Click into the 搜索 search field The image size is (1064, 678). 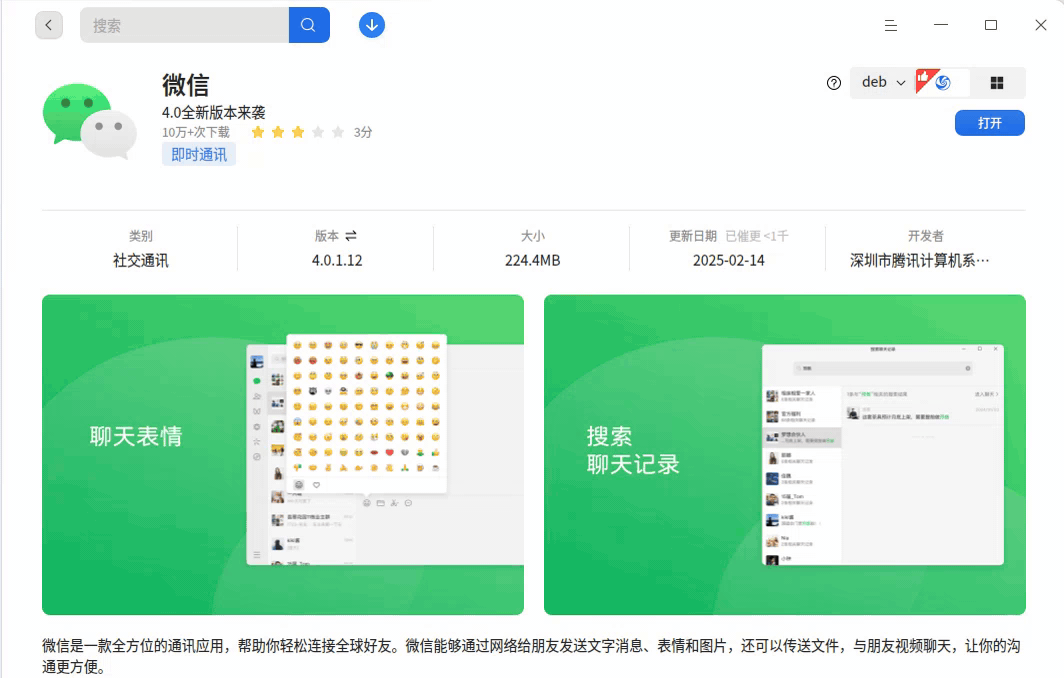(x=185, y=25)
